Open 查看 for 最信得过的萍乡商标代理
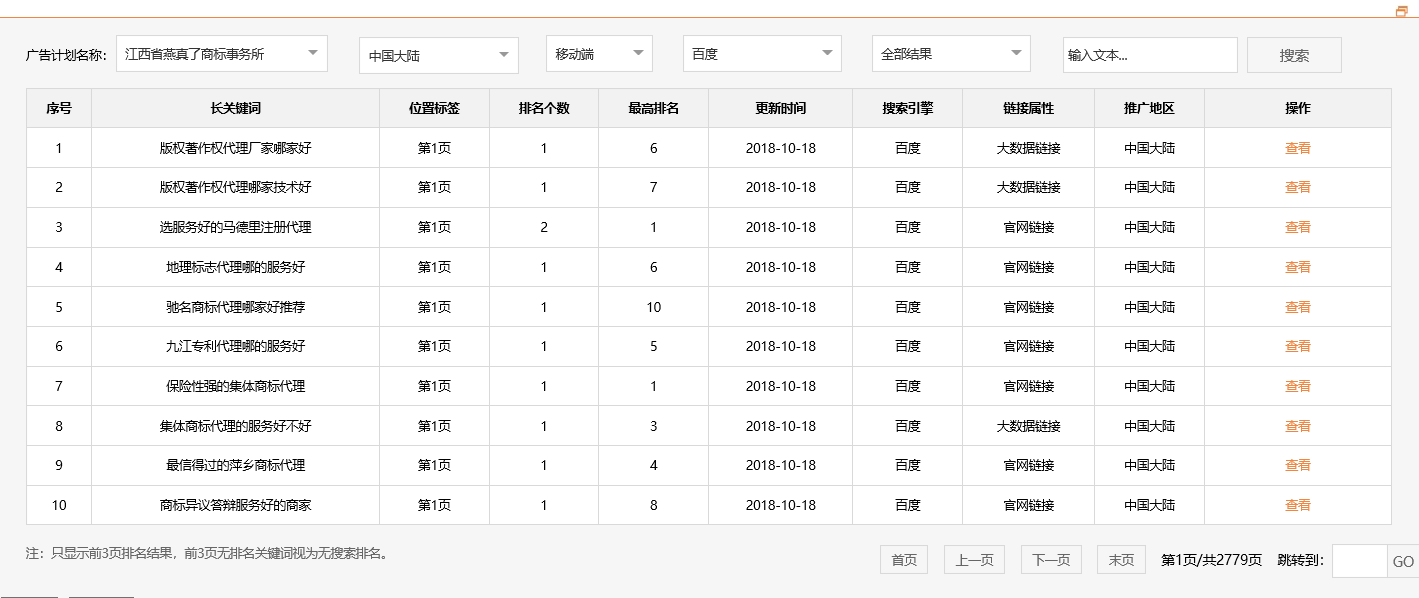Image resolution: width=1419 pixels, height=598 pixels. [x=1297, y=465]
